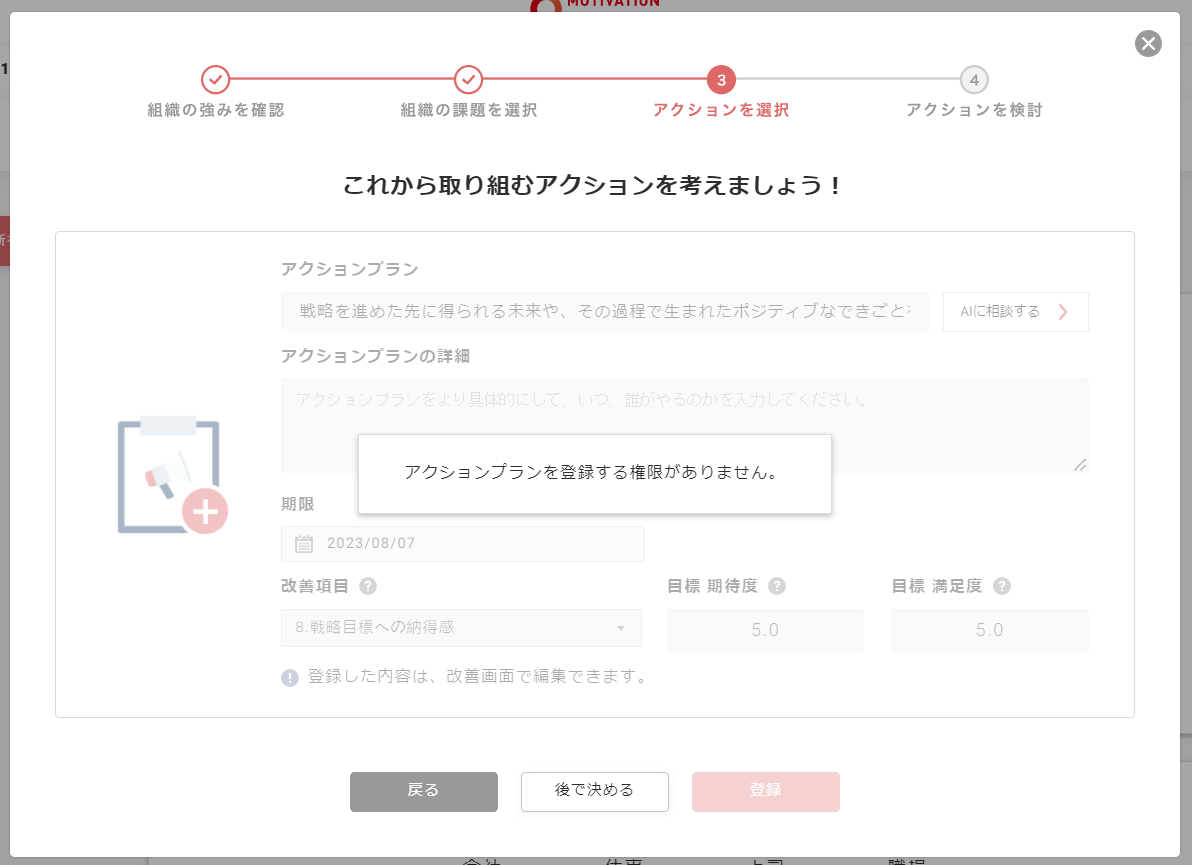Open the 改善項目 dropdown showing 戦略目標への納得感
The image size is (1192, 865).
point(462,628)
